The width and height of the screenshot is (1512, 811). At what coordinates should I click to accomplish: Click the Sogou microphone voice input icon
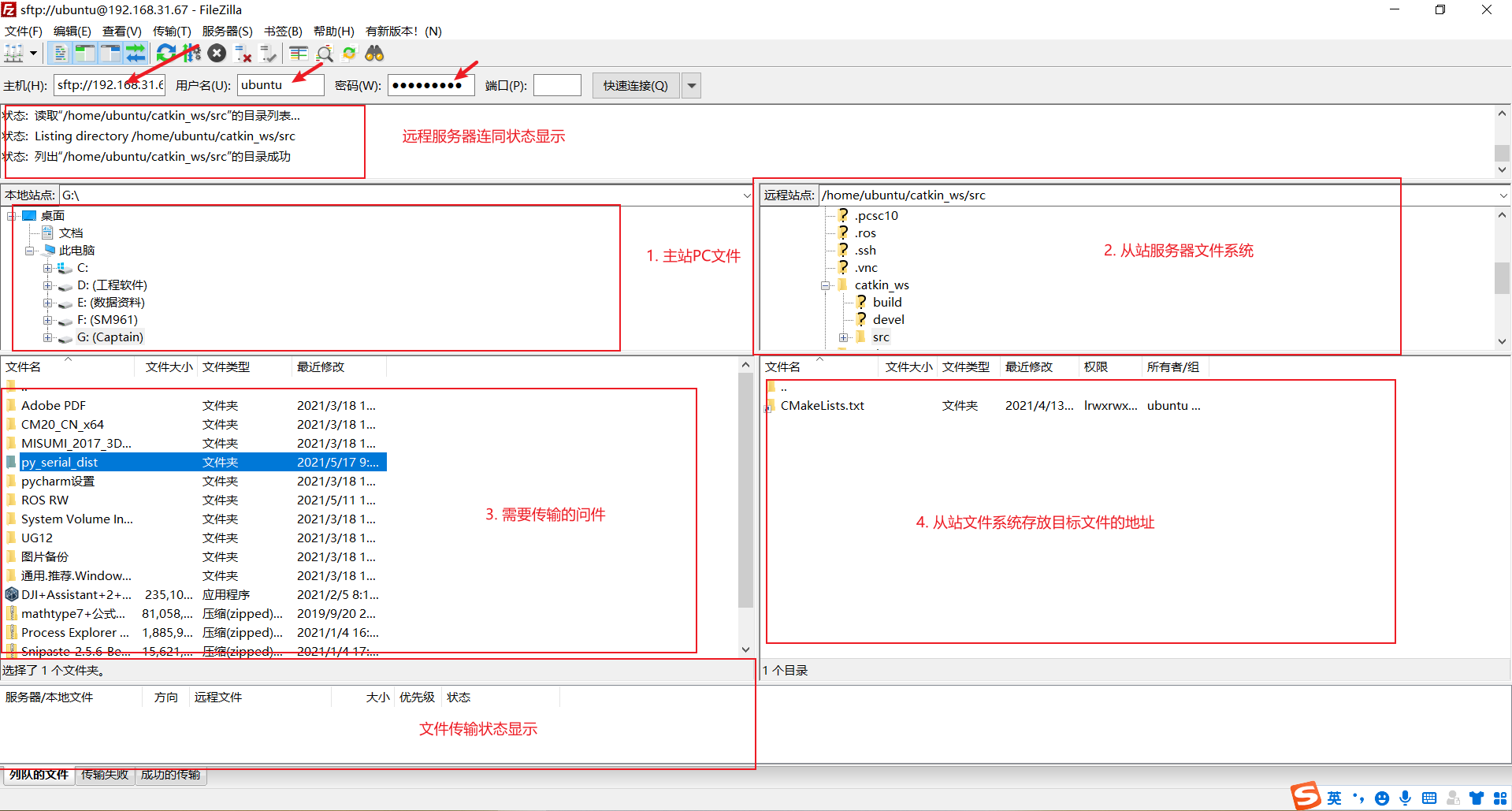tap(1406, 798)
